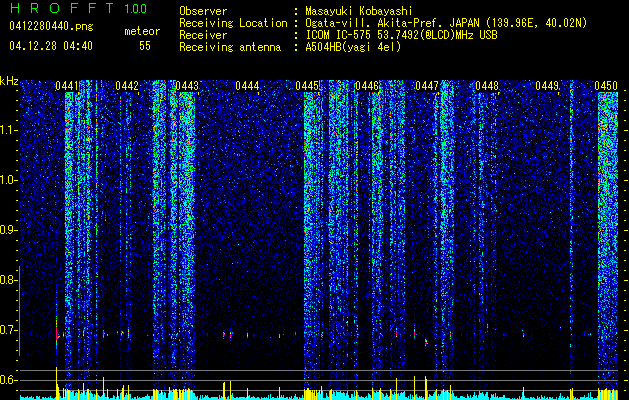Click the time marker 0449

547,86
